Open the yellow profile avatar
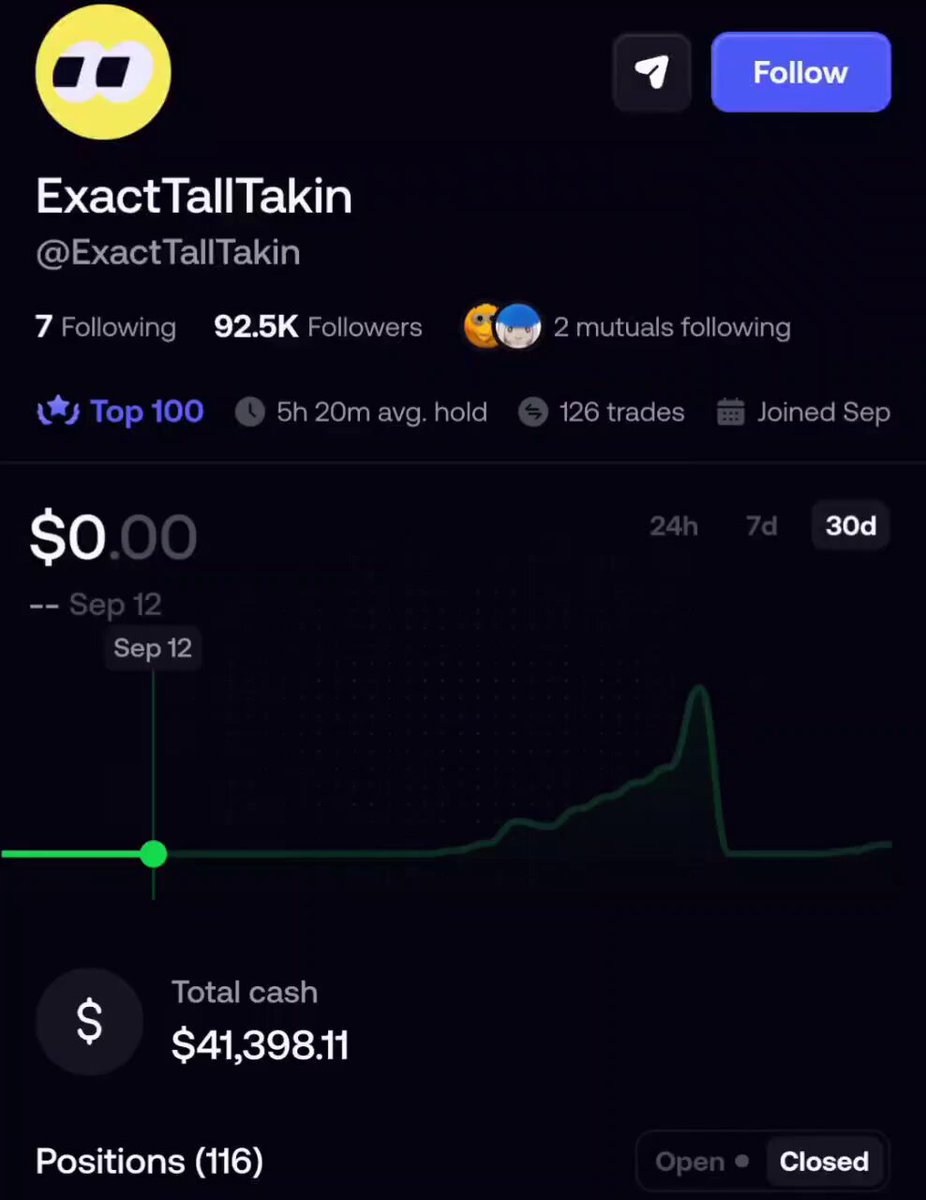This screenshot has height=1200, width=926. pyautogui.click(x=103, y=72)
